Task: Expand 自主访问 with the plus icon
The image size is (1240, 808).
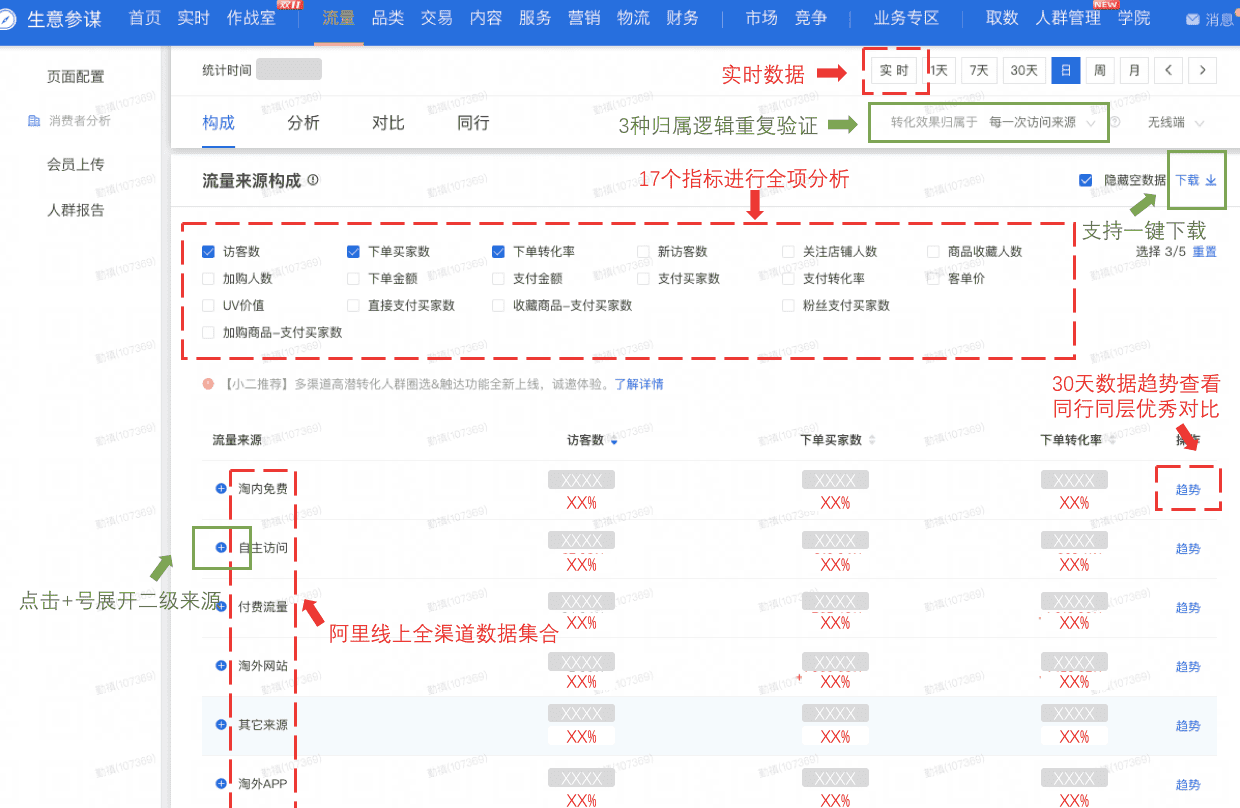Action: pyautogui.click(x=221, y=548)
